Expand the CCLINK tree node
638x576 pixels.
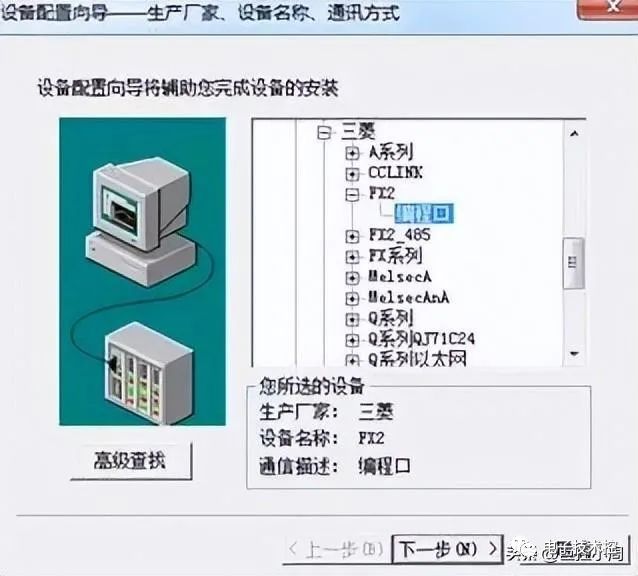pyautogui.click(x=352, y=174)
